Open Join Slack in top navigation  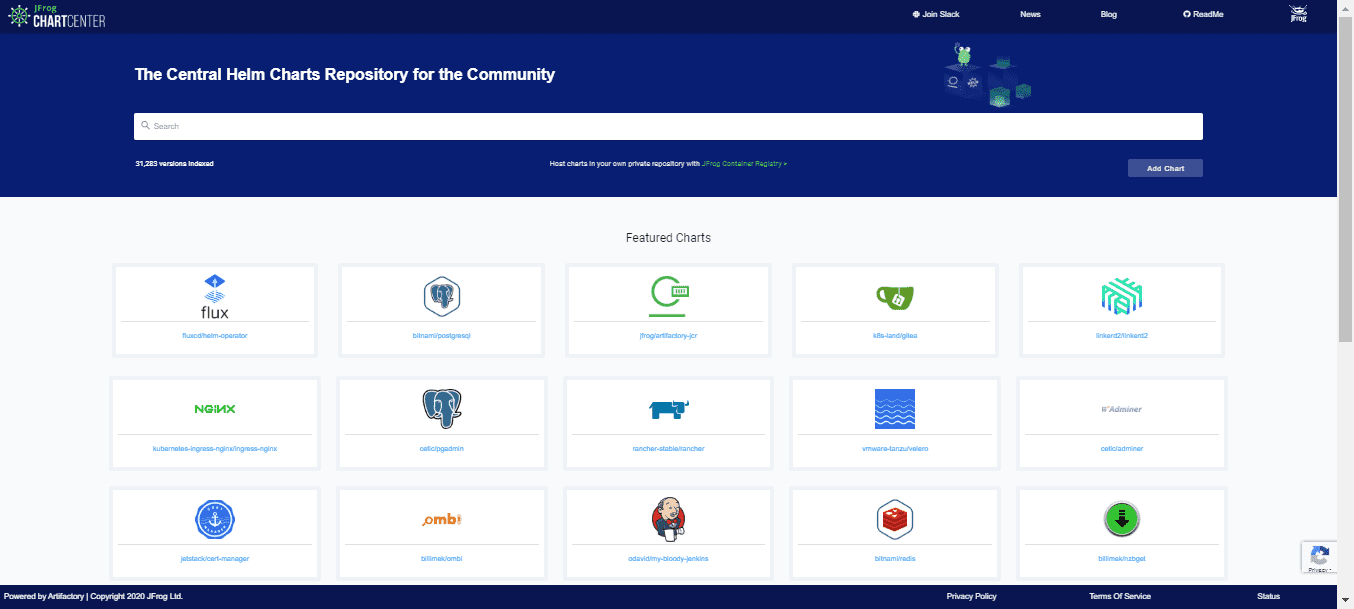pos(936,15)
